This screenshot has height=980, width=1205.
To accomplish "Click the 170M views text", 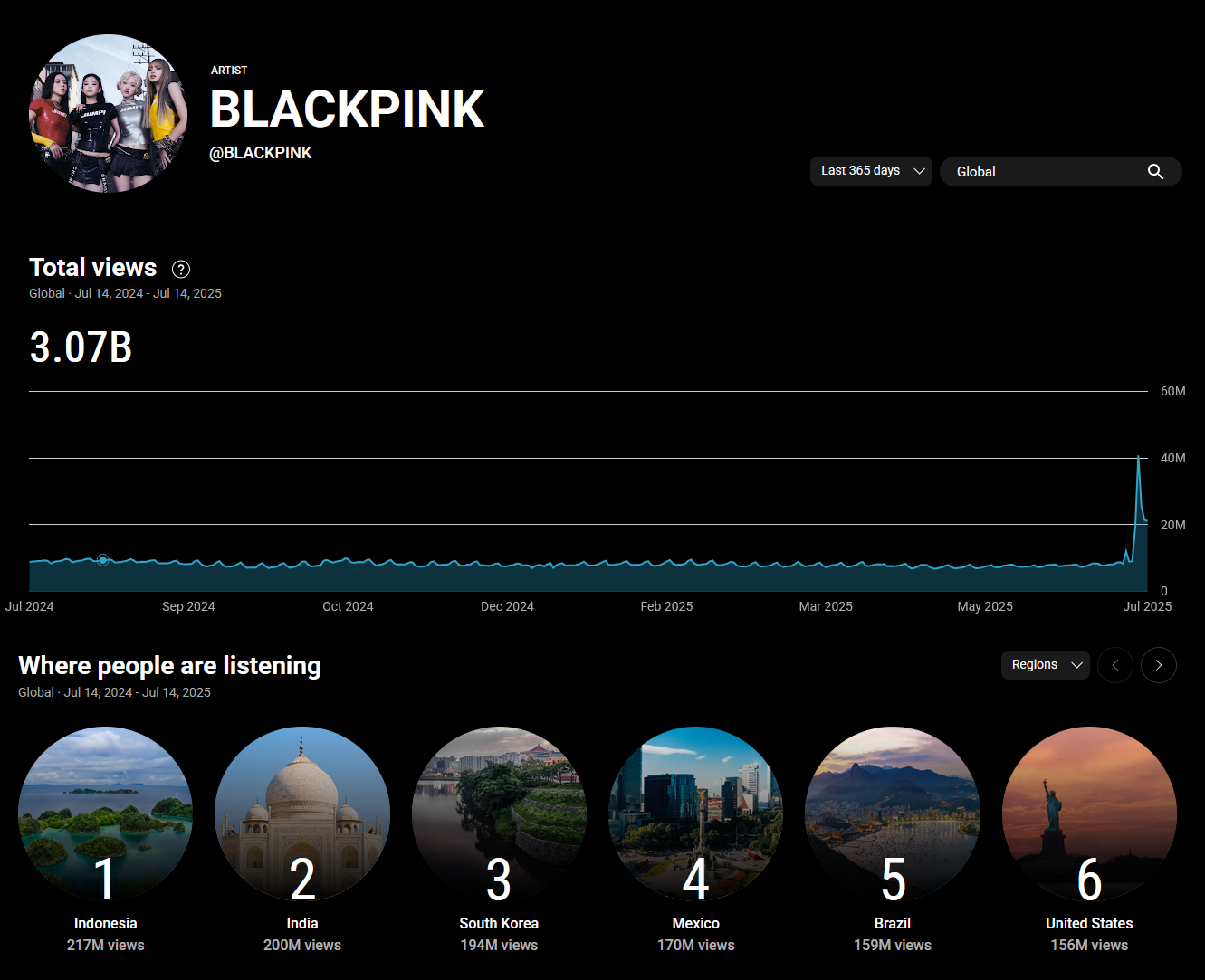I will pos(695,945).
